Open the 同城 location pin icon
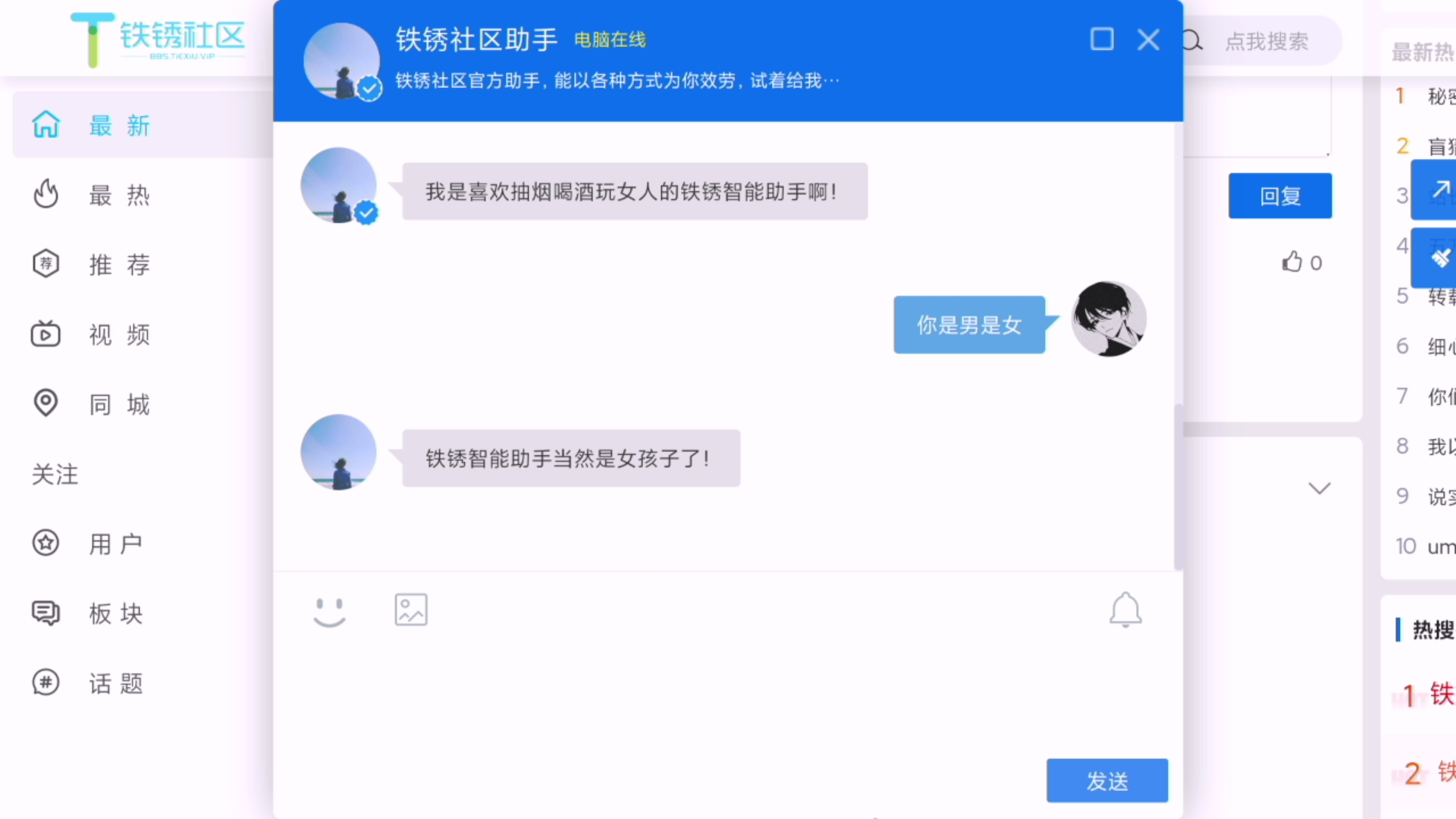This screenshot has width=1456, height=819. 45,403
